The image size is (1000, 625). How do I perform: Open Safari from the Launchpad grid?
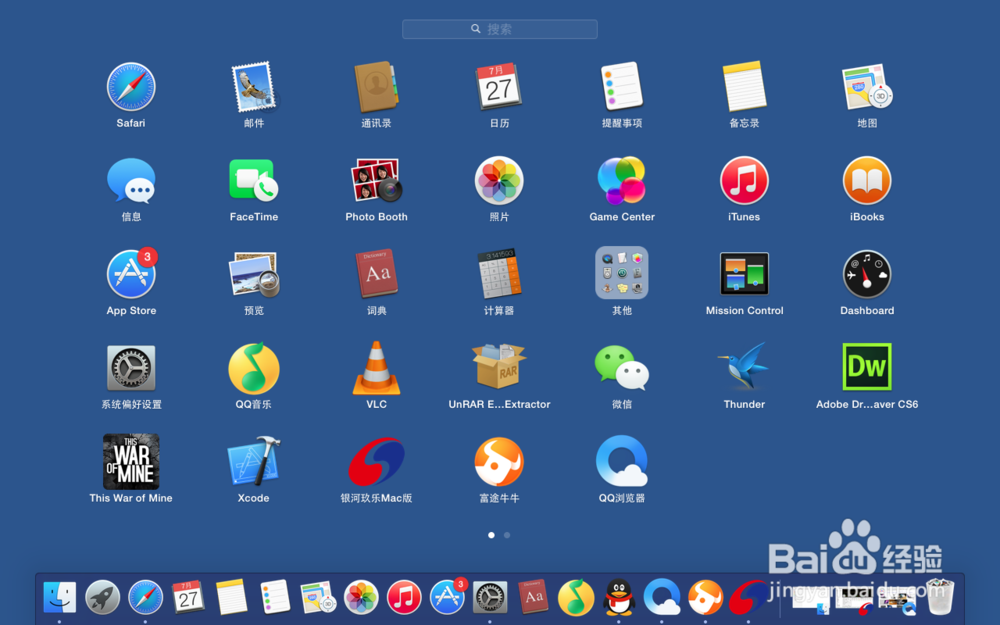pos(131,87)
